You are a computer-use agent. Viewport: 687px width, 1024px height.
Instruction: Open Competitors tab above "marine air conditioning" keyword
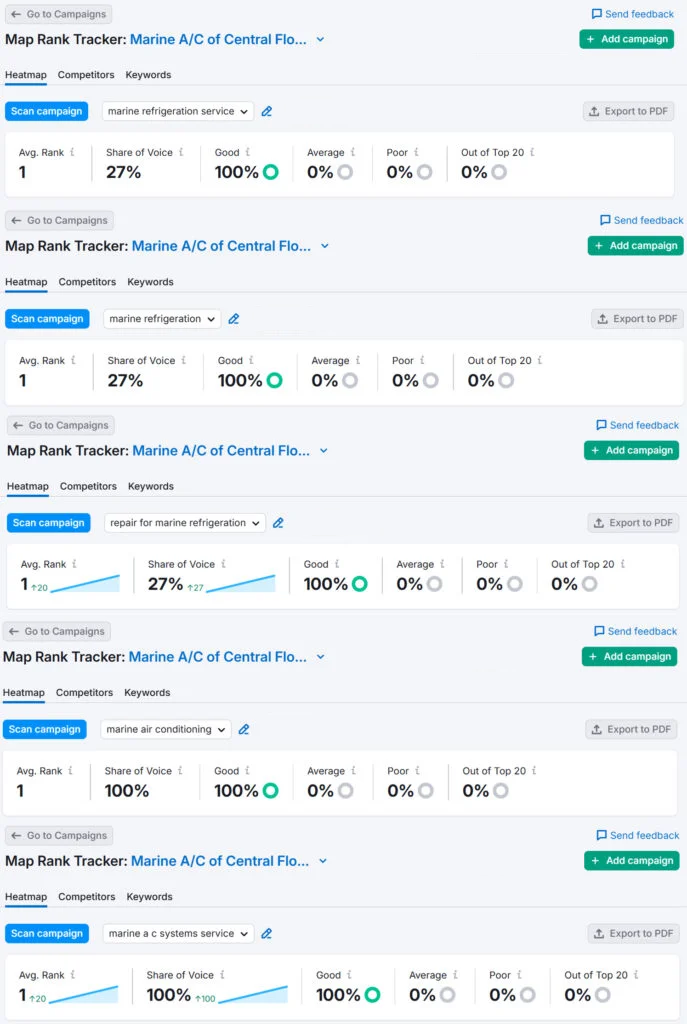84,693
